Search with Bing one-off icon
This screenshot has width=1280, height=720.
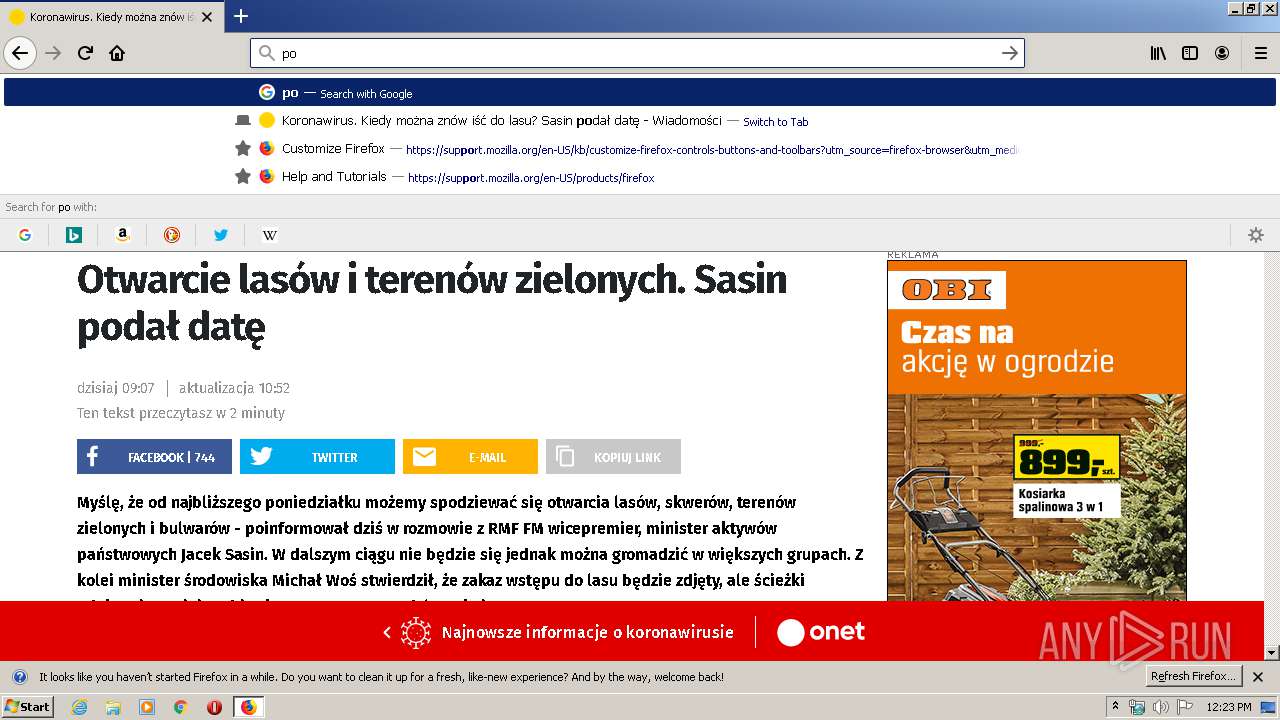tap(74, 235)
